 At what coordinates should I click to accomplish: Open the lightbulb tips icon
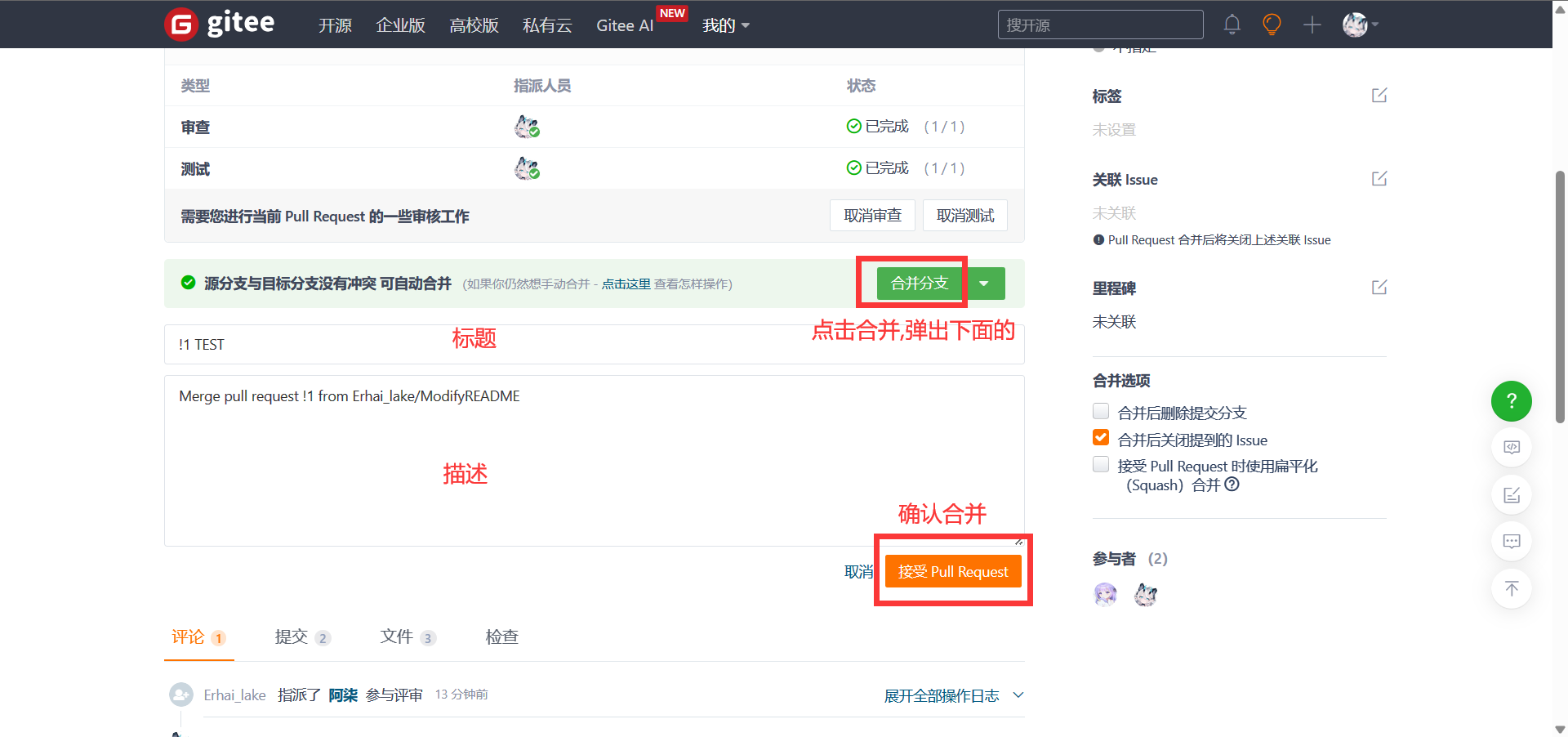(1272, 25)
